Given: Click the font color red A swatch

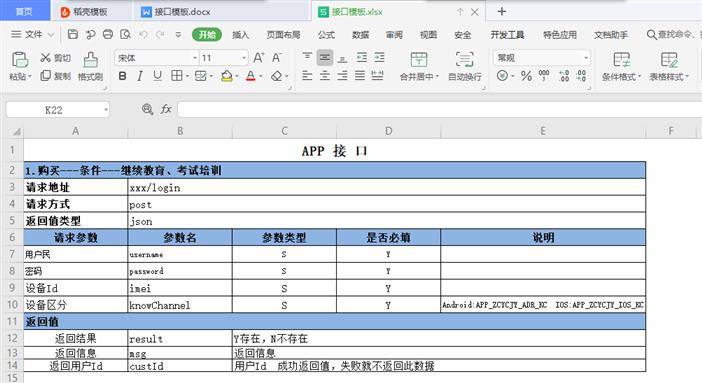Looking at the screenshot, I should pyautogui.click(x=251, y=76).
